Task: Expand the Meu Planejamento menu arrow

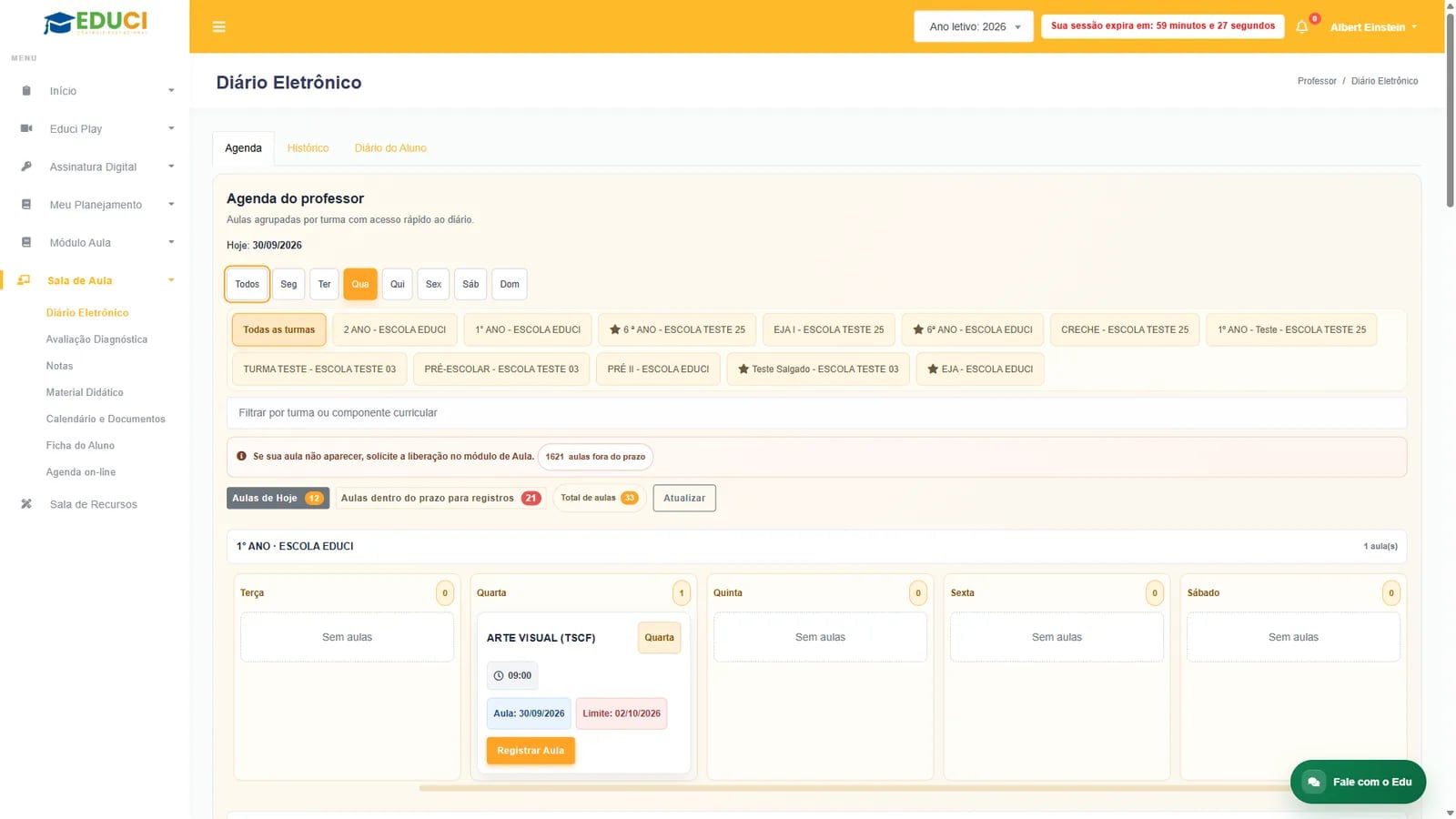Action: tap(171, 205)
